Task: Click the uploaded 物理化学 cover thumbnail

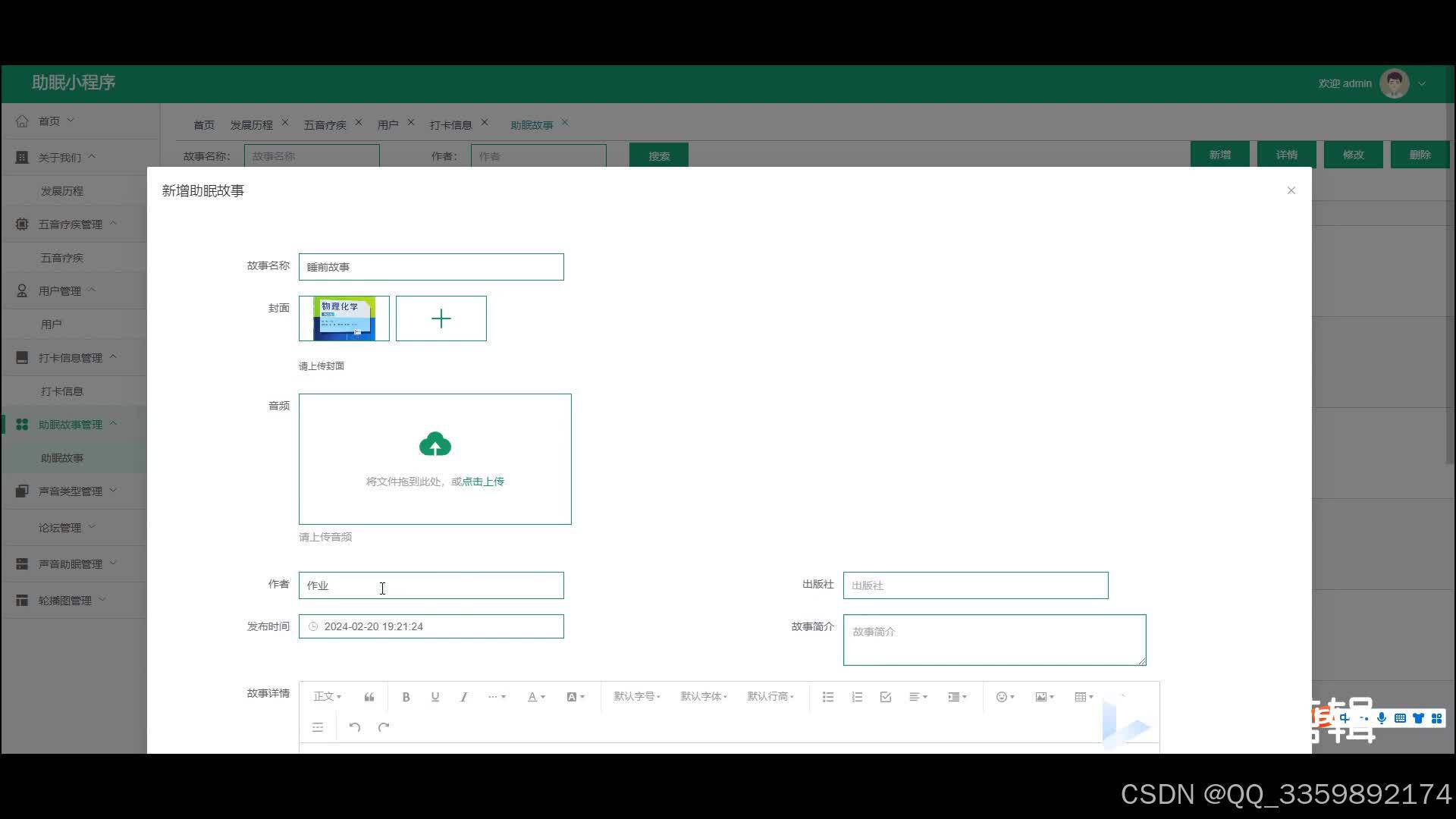Action: click(x=344, y=318)
